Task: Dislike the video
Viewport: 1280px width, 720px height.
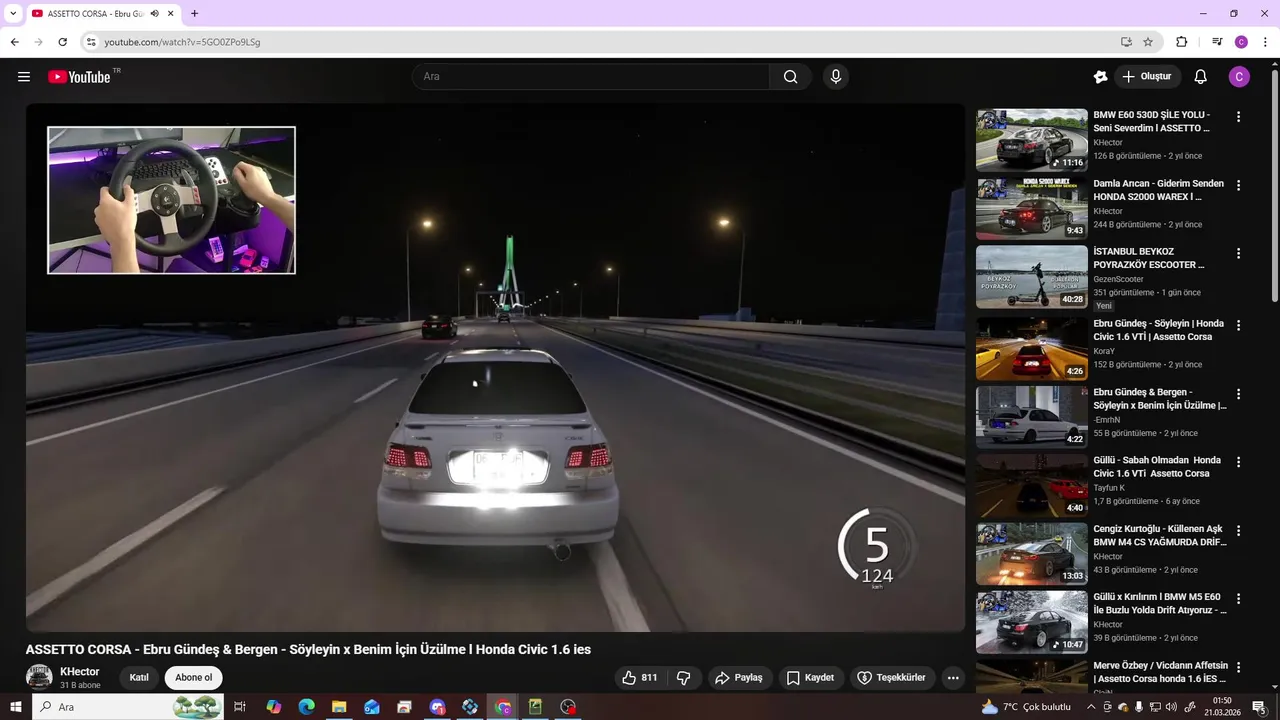Action: (x=684, y=678)
